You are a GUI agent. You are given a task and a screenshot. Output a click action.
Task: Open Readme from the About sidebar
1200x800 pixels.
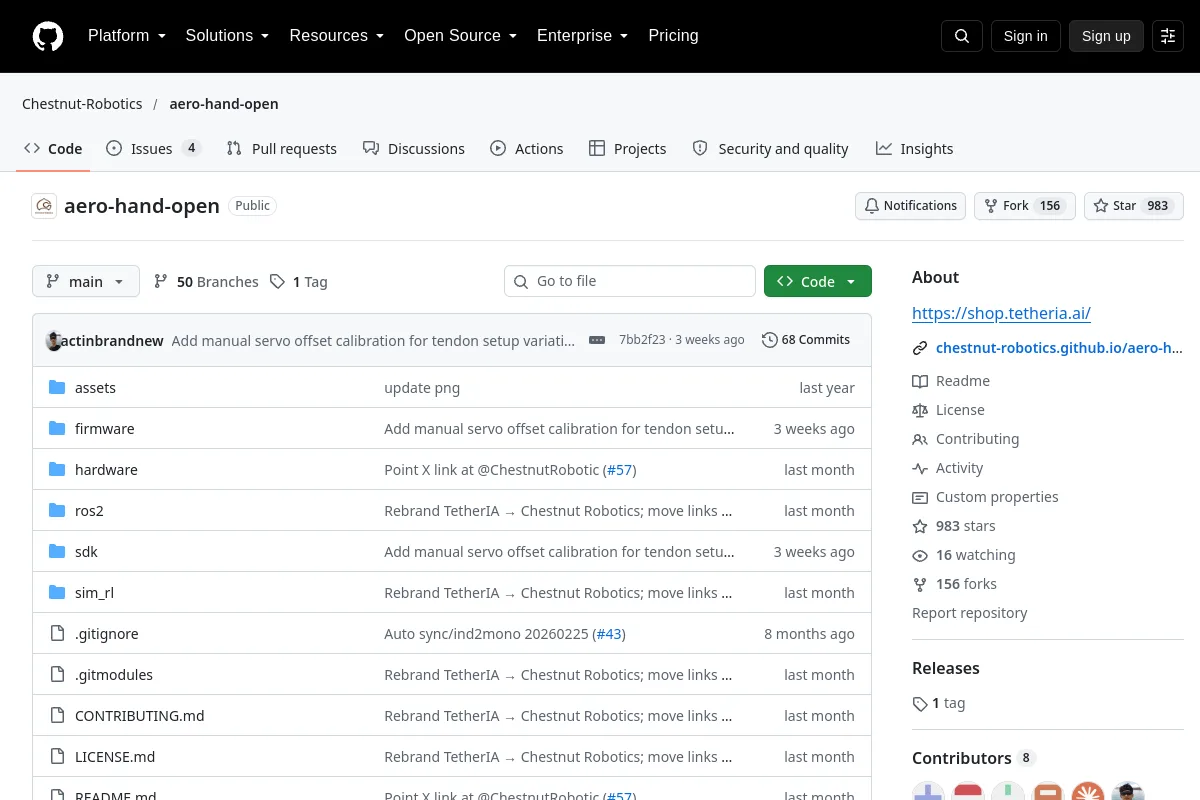951,381
